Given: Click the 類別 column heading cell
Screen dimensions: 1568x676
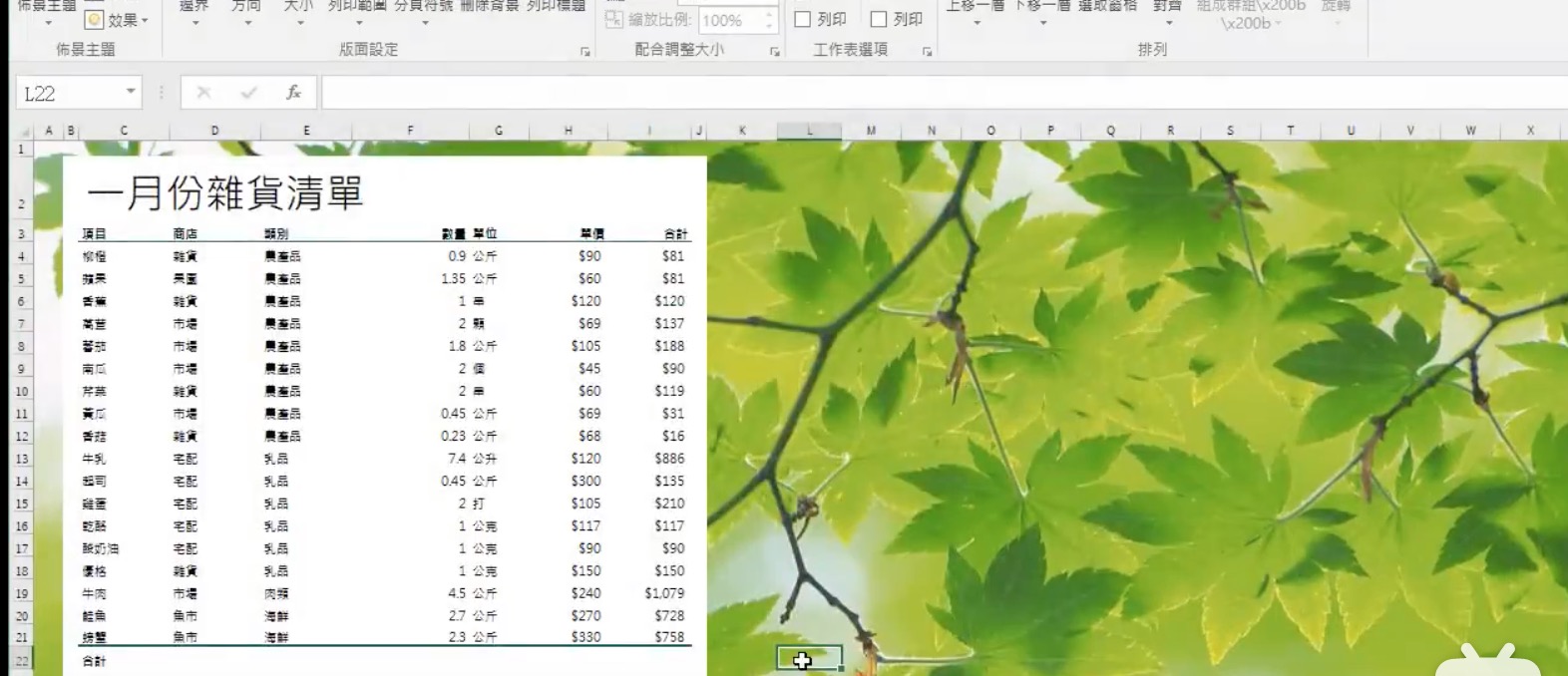Looking at the screenshot, I should (x=276, y=234).
